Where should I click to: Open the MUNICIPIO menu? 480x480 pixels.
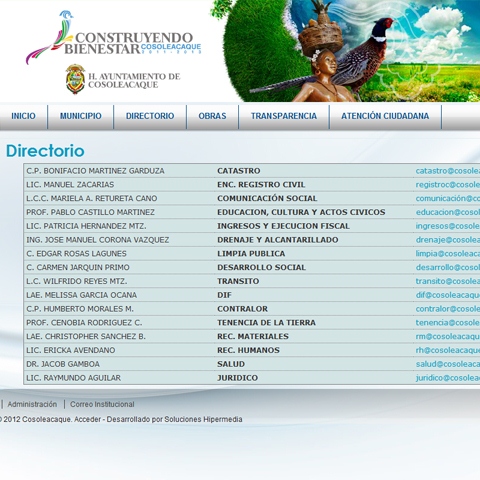(81, 116)
